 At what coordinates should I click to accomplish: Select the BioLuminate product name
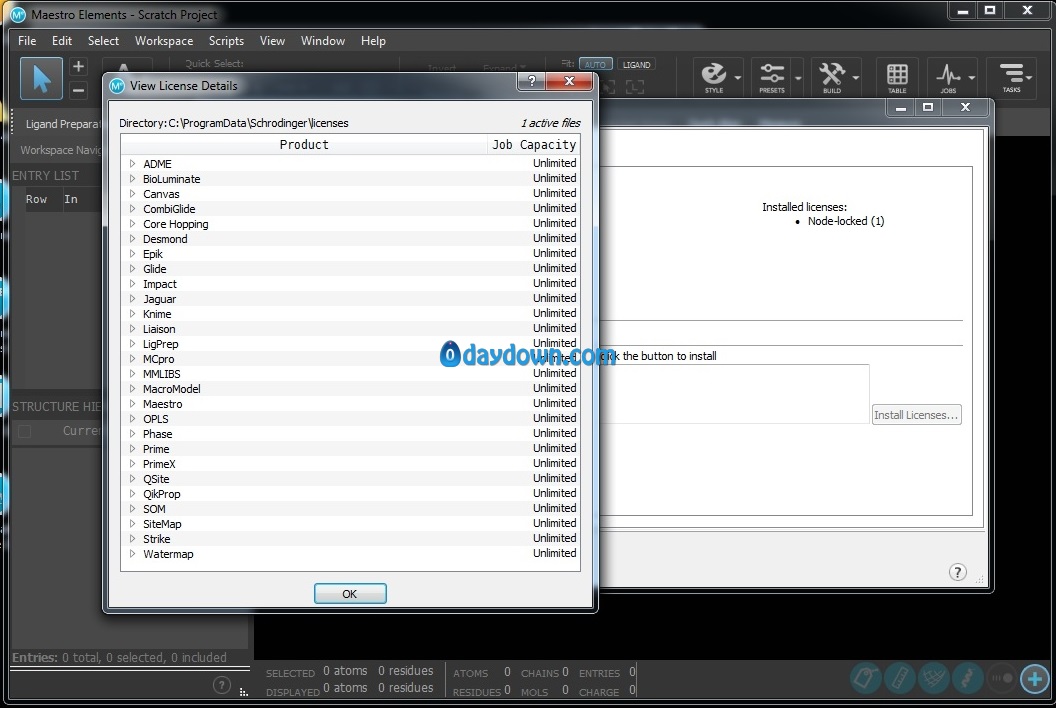[172, 179]
